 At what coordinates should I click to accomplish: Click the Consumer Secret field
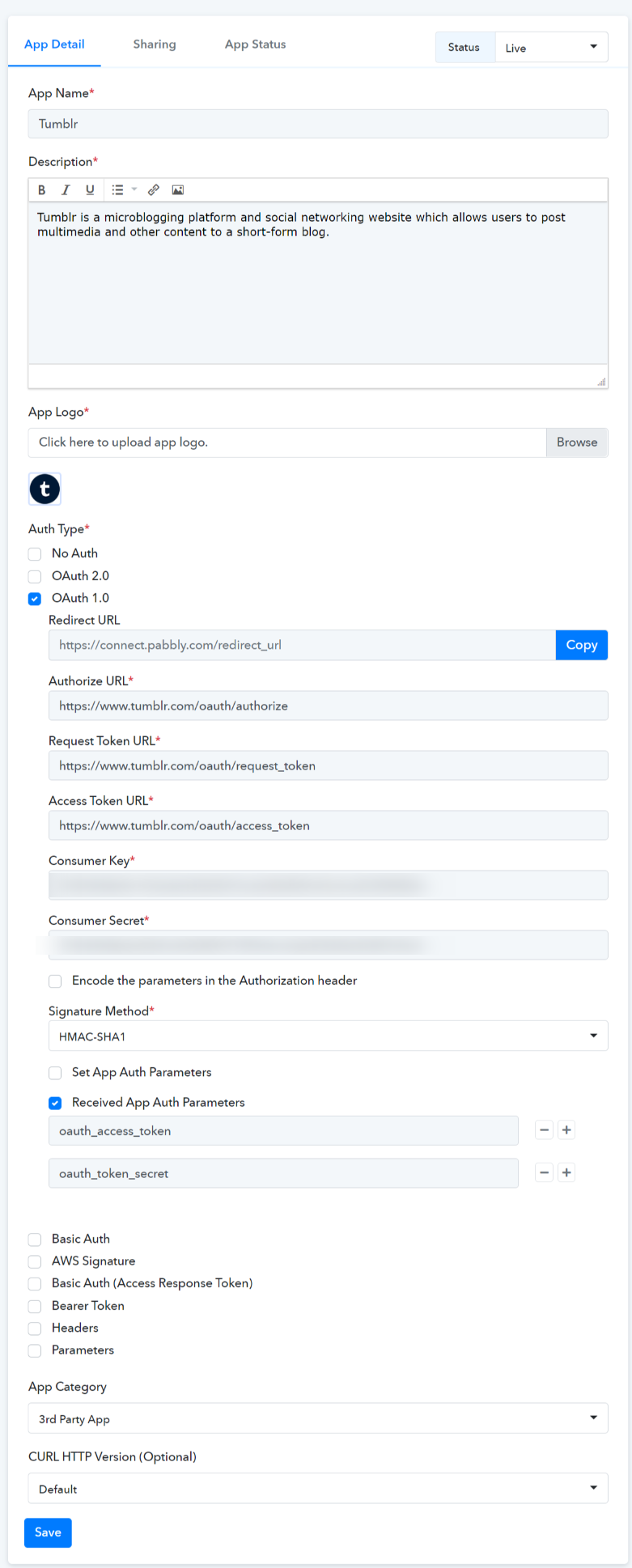[328, 945]
